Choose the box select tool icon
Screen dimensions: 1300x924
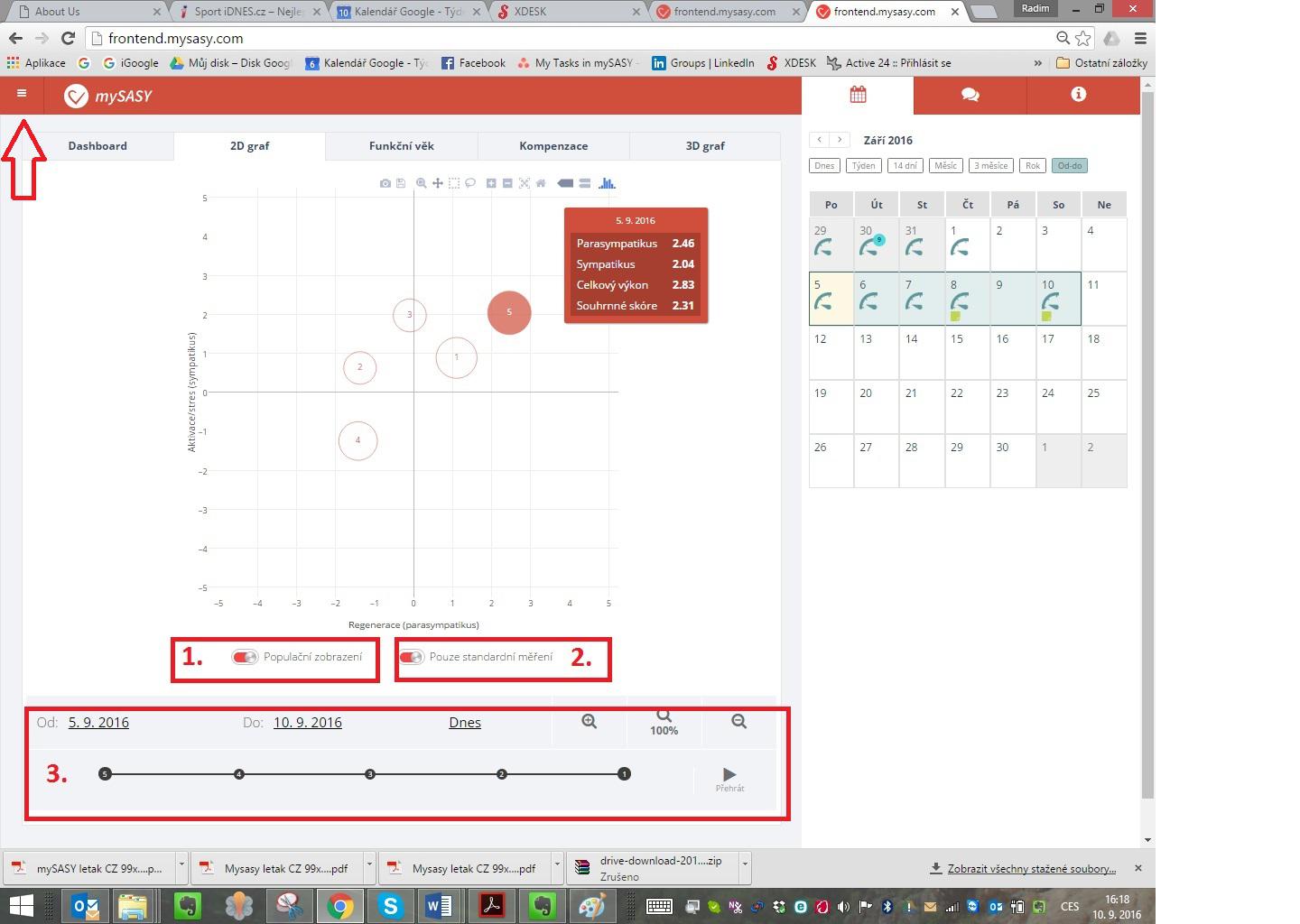coord(454,183)
